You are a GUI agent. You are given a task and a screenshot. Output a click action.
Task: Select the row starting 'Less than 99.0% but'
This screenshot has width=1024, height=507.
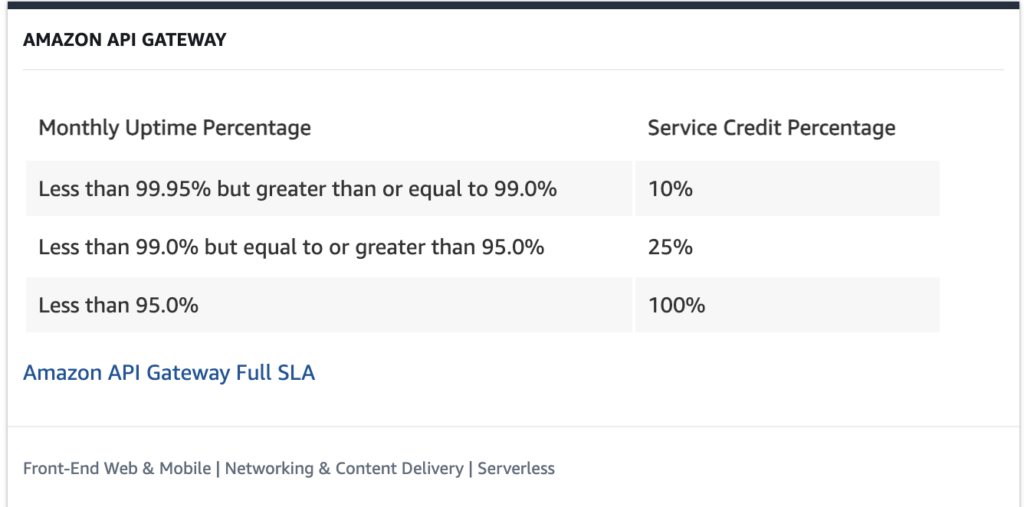291,247
